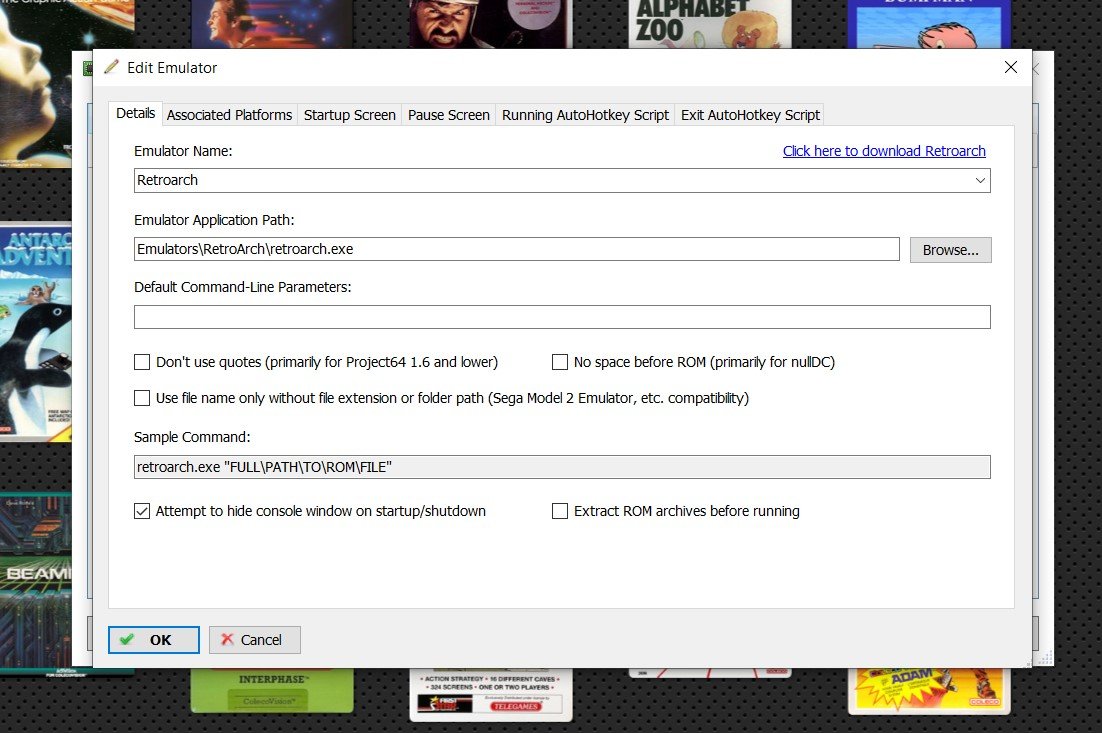
Task: Enable No space before ROM checkbox
Action: (559, 362)
